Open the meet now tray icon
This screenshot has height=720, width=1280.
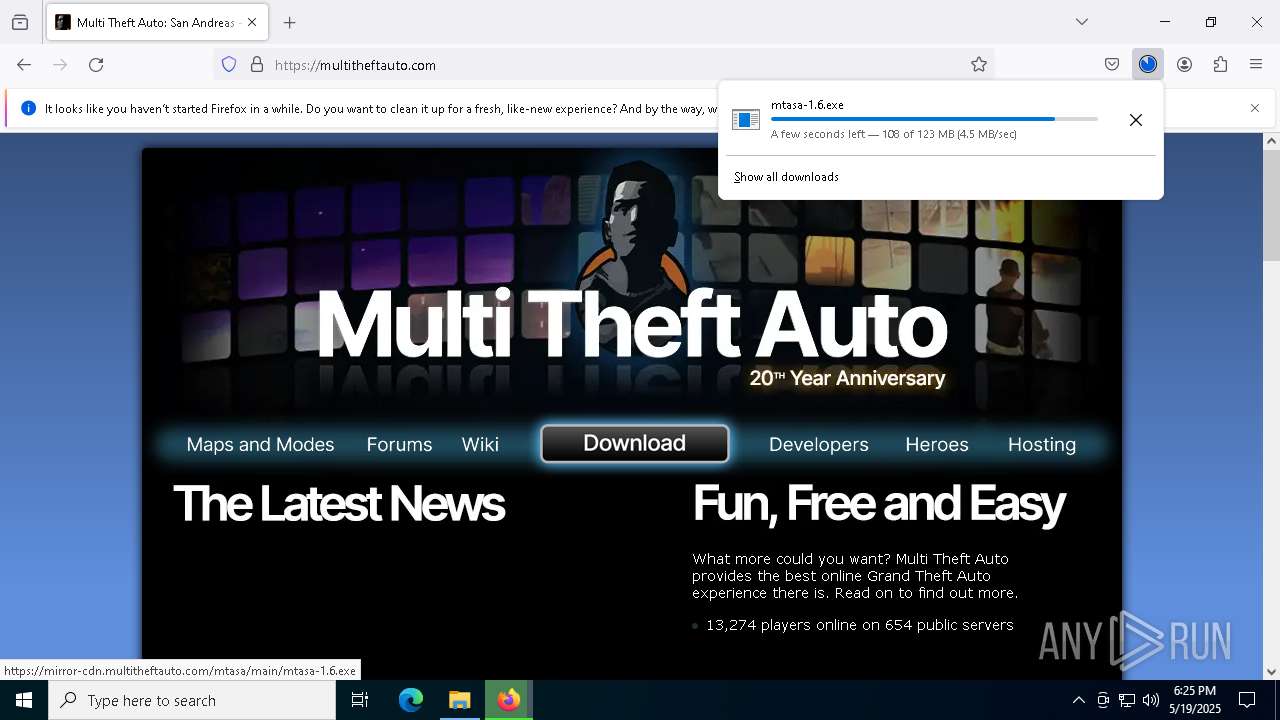1103,700
